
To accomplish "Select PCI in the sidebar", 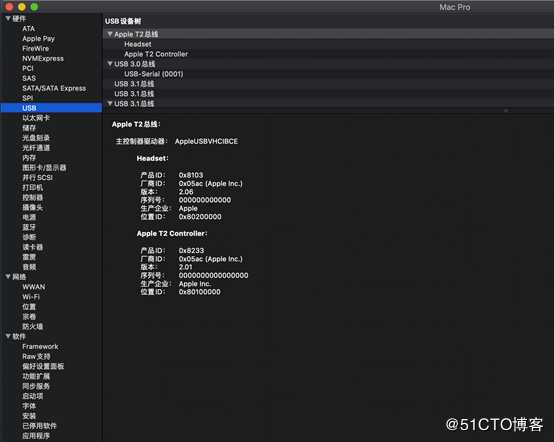I will 28,68.
